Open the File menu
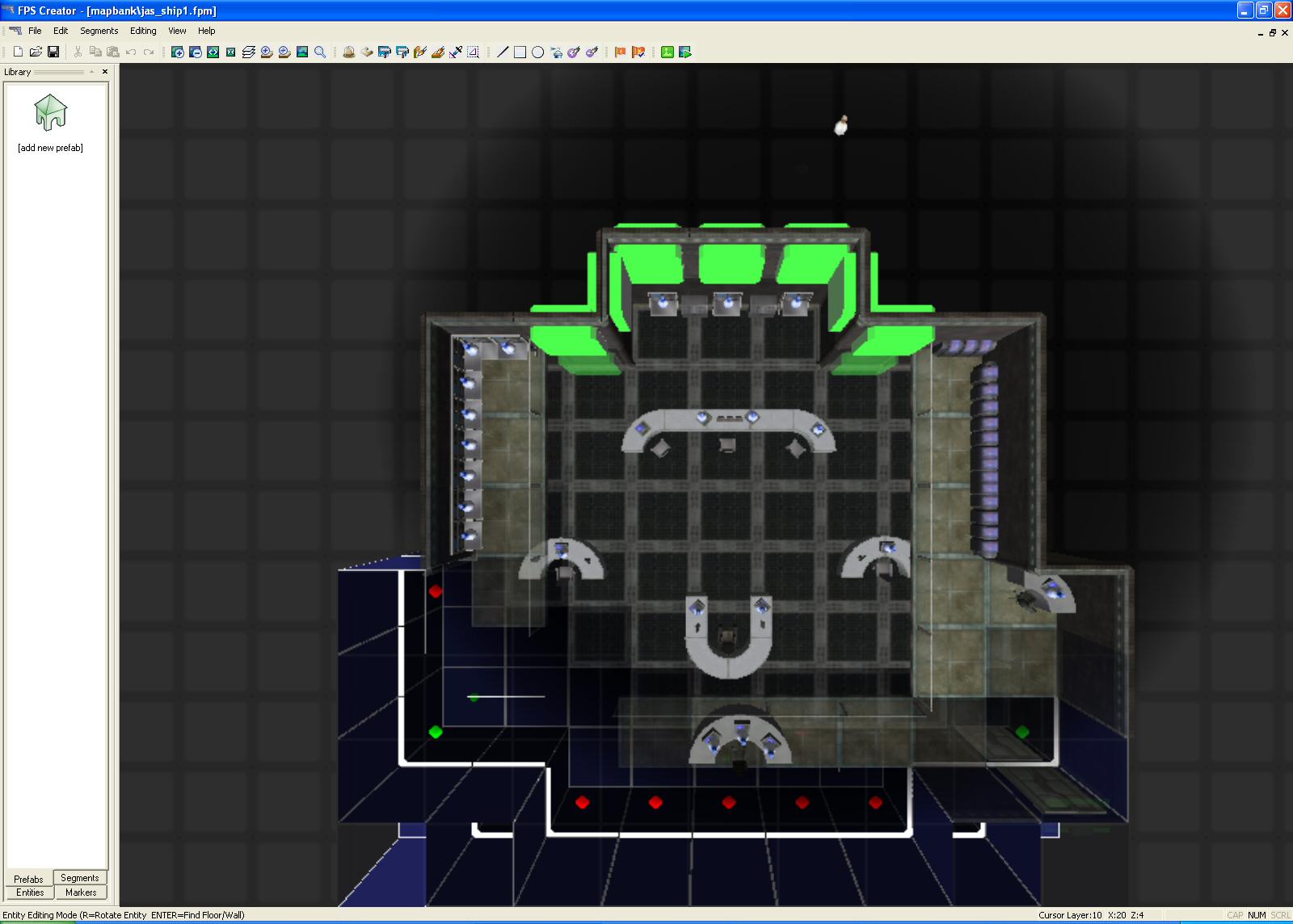1293x924 pixels. [x=35, y=31]
